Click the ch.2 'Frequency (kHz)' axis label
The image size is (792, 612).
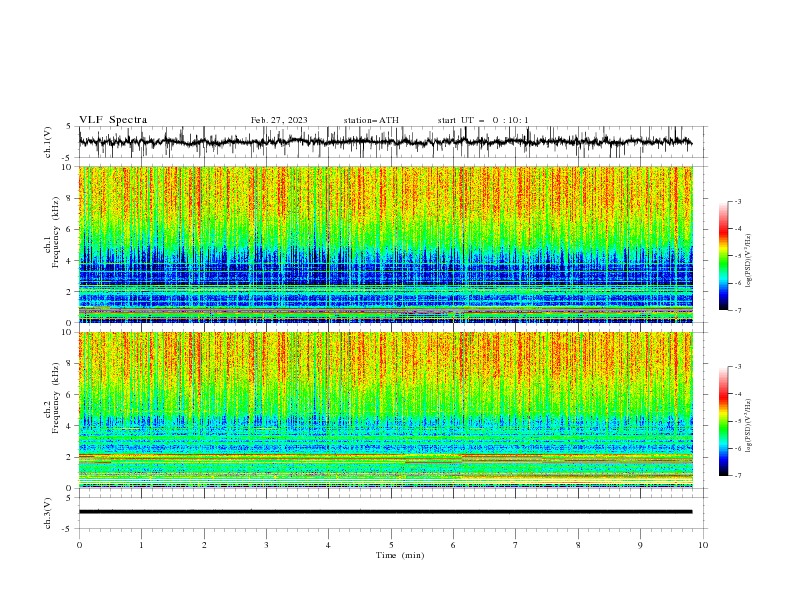click(56, 398)
